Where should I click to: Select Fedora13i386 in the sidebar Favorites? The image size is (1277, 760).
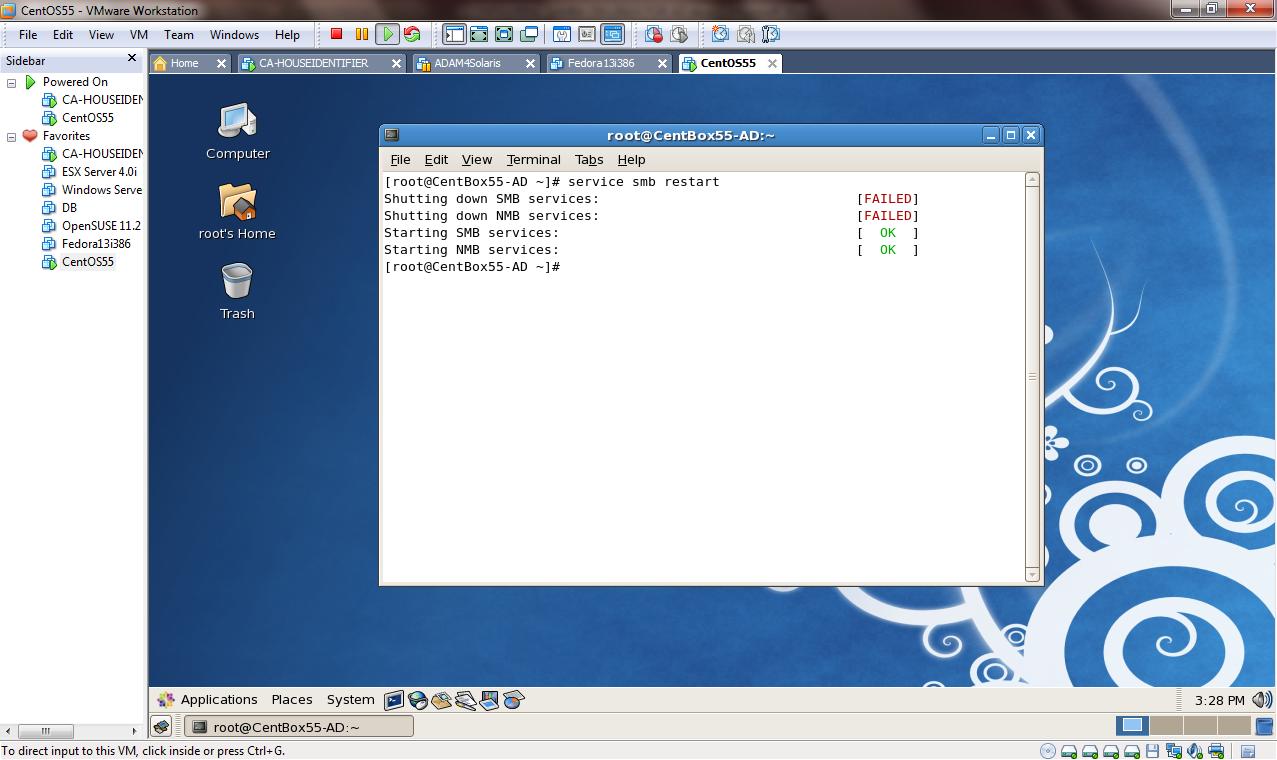coord(96,244)
